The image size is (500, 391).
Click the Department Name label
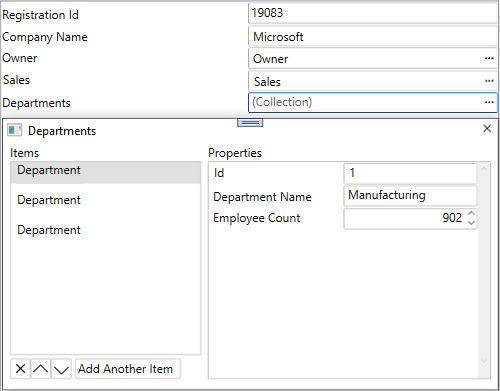tap(262, 197)
